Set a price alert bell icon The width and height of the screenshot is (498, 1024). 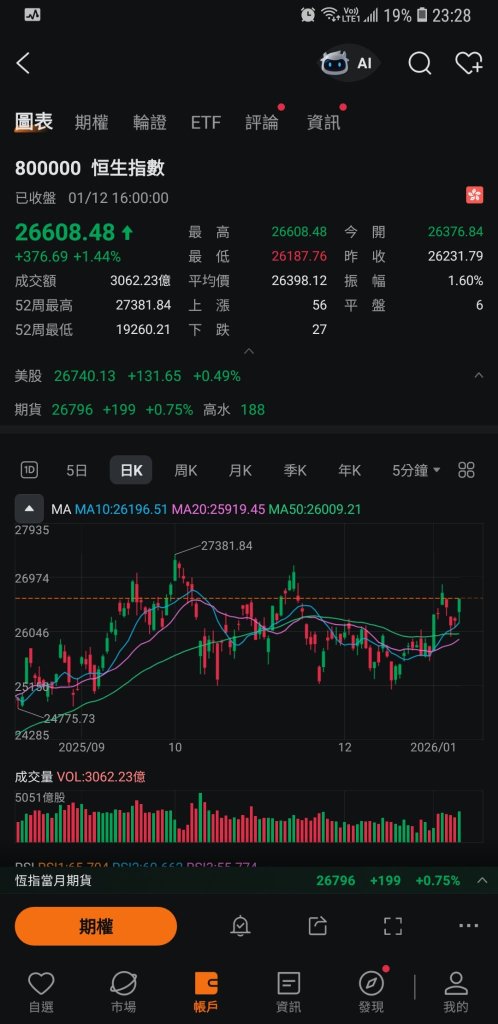[x=240, y=925]
